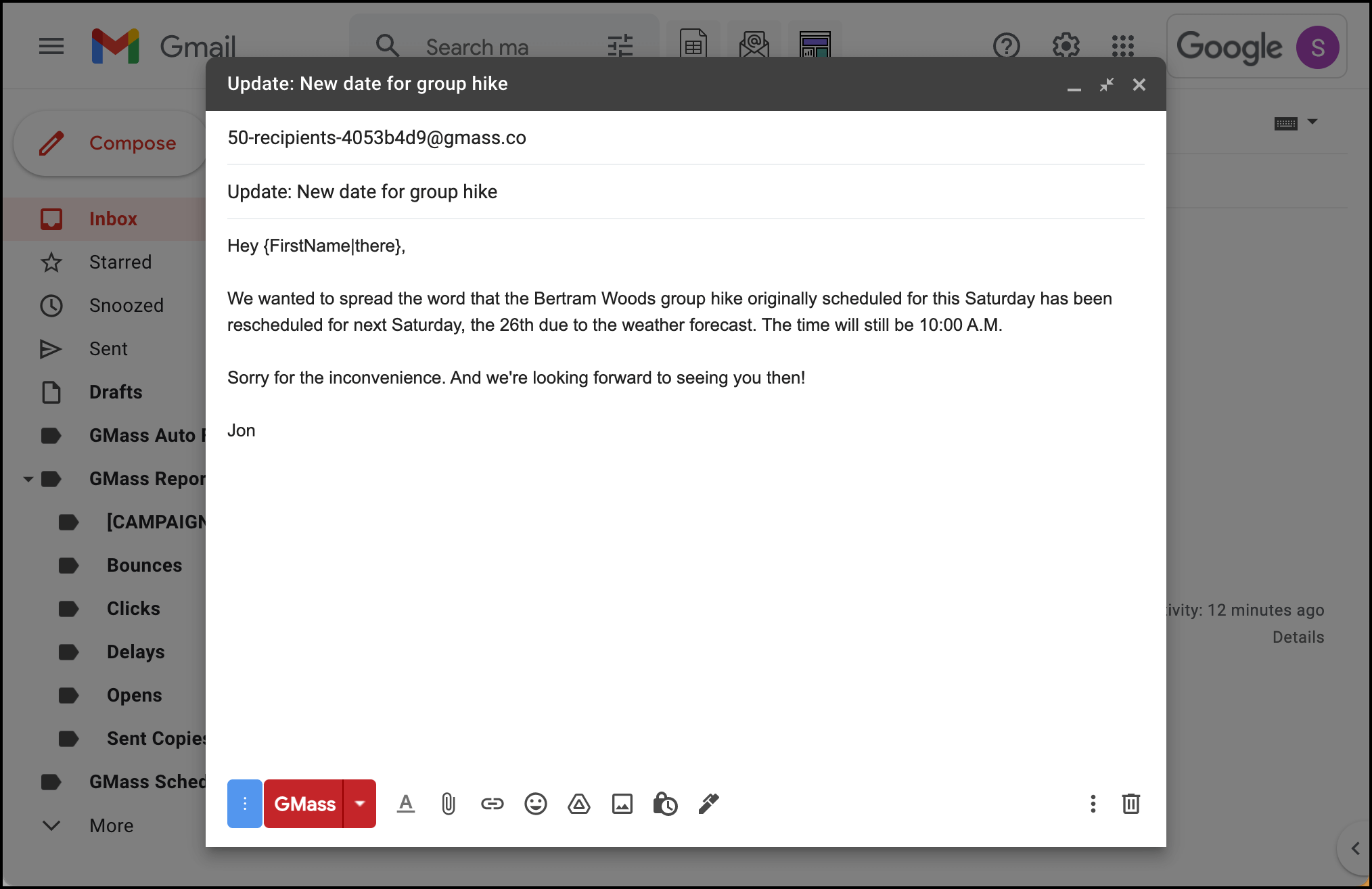This screenshot has width=1372, height=889.
Task: Collapse the GMass Reports label tree
Action: (x=28, y=479)
